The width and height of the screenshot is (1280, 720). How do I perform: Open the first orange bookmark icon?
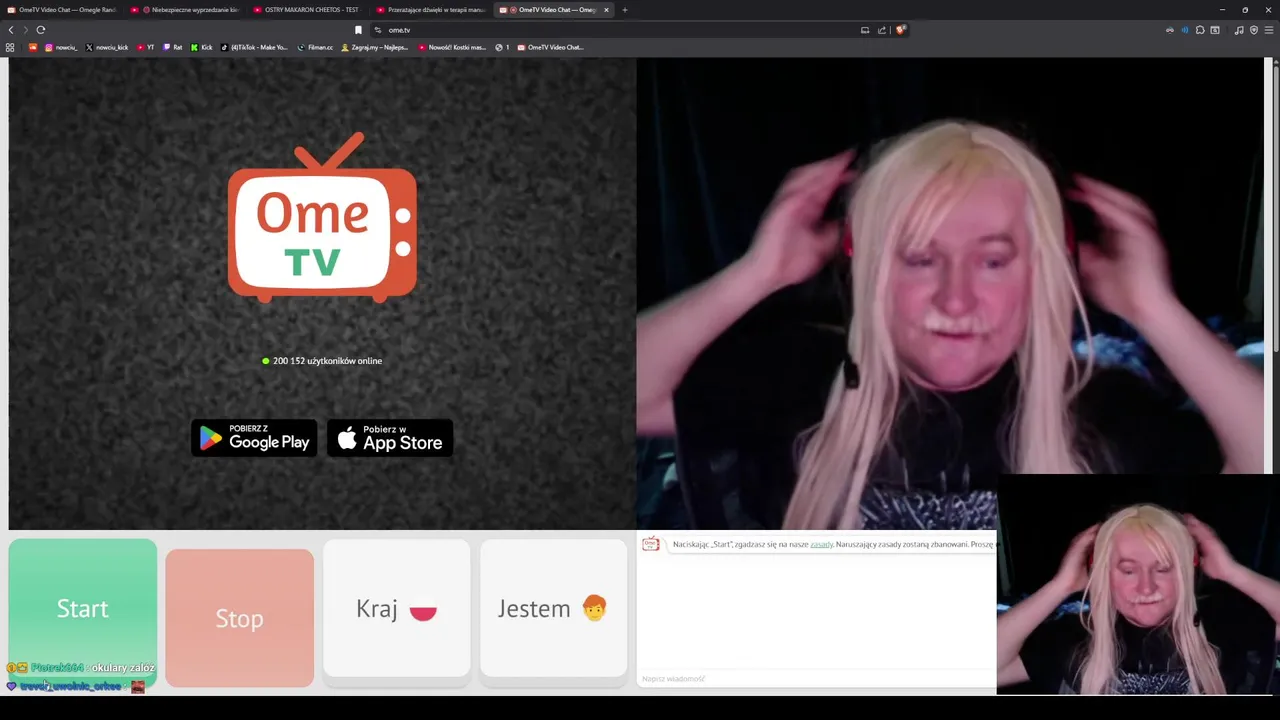(32, 47)
